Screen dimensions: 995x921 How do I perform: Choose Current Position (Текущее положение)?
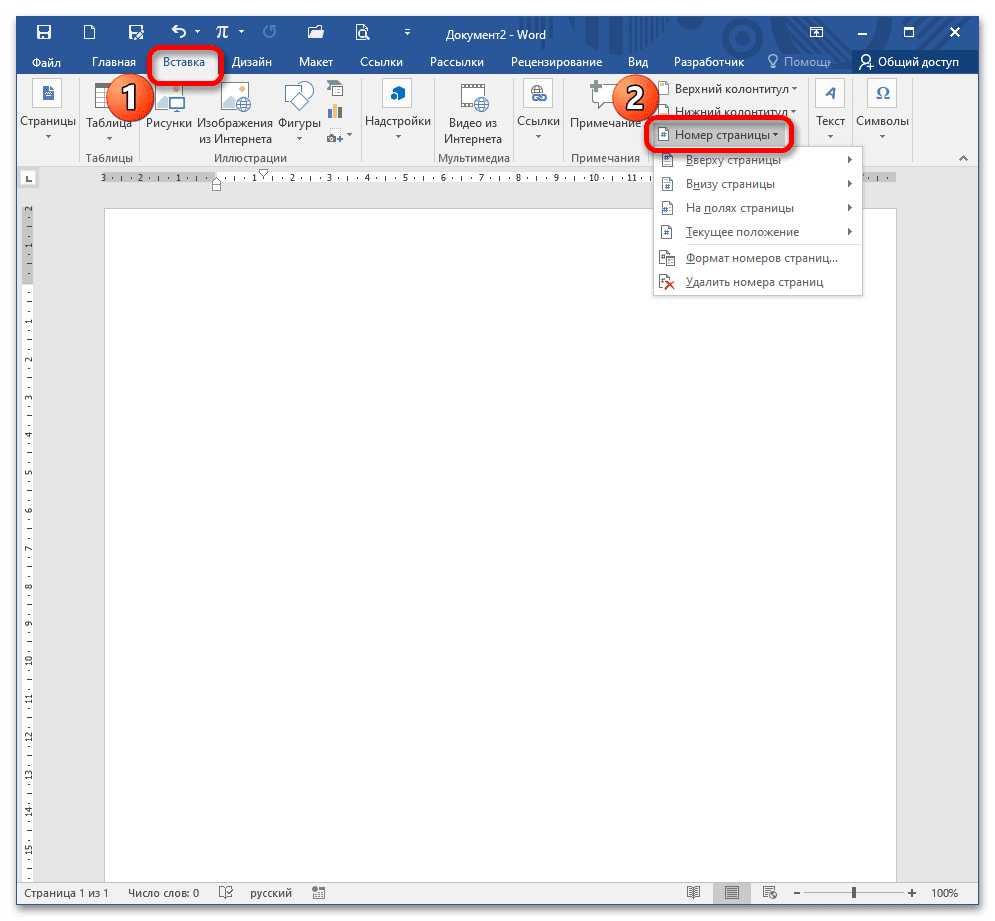click(758, 232)
